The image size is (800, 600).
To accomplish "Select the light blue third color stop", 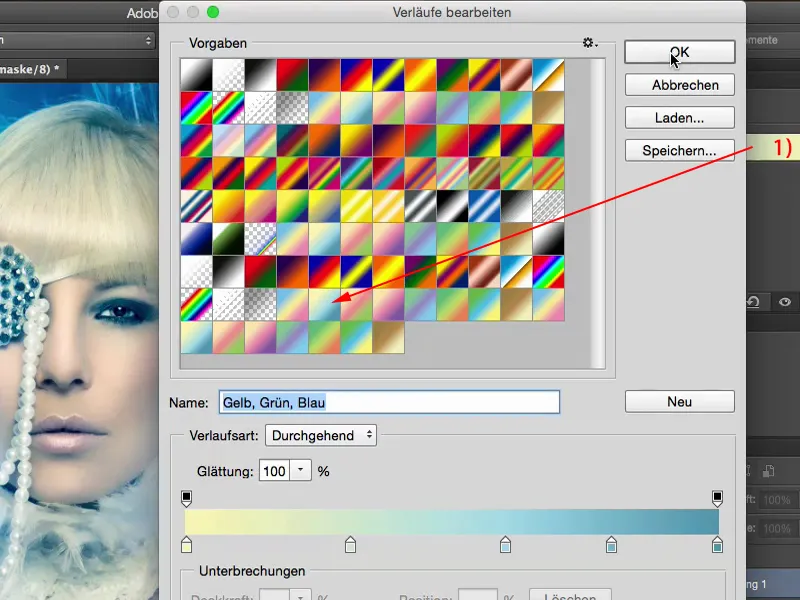I will (x=505, y=544).
